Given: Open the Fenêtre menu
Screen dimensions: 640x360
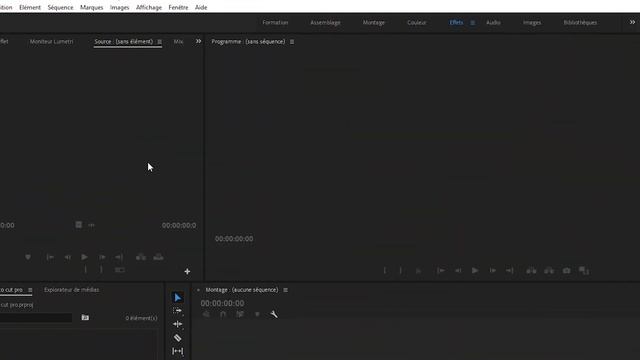Looking at the screenshot, I should point(178,7).
